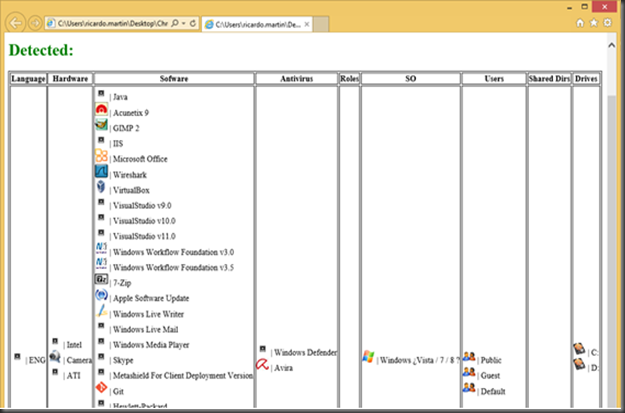Open the address bar dropdown arrow
The image size is (625, 413).
tap(184, 24)
